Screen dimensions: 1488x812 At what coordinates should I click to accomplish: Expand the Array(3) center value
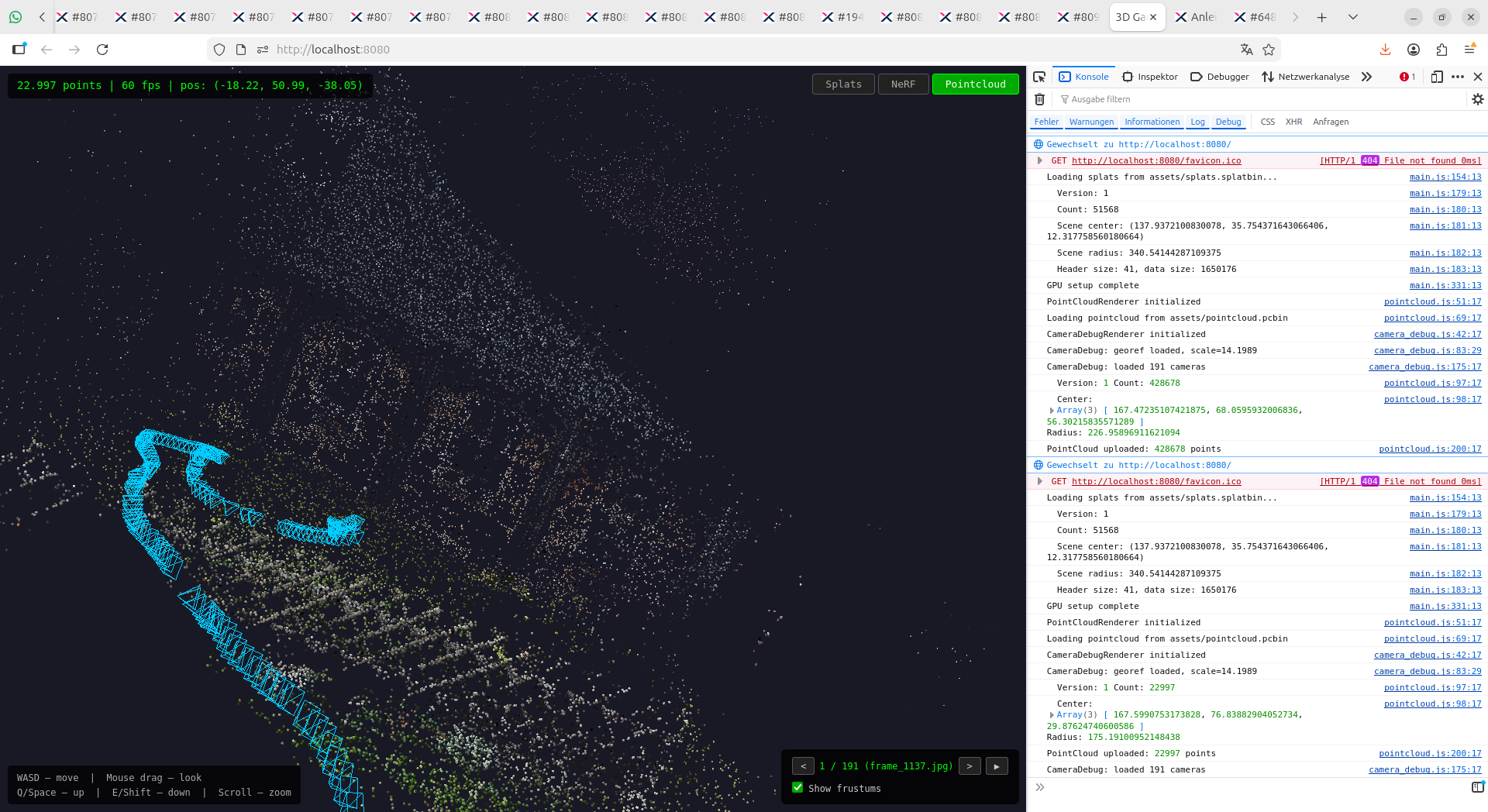1052,411
